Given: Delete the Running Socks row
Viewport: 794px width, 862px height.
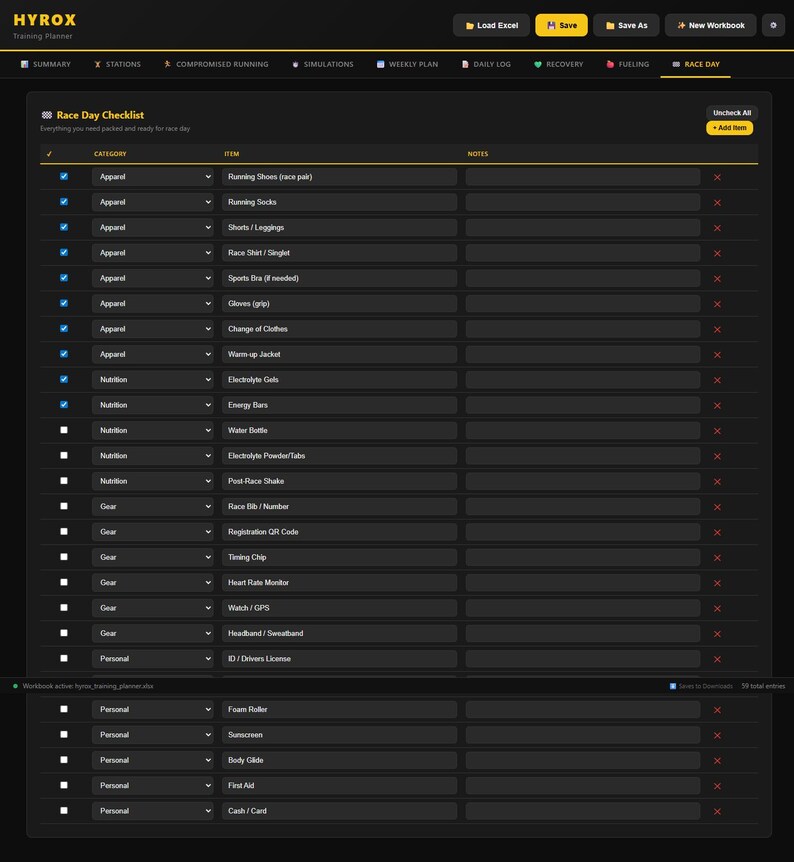Looking at the screenshot, I should point(717,202).
